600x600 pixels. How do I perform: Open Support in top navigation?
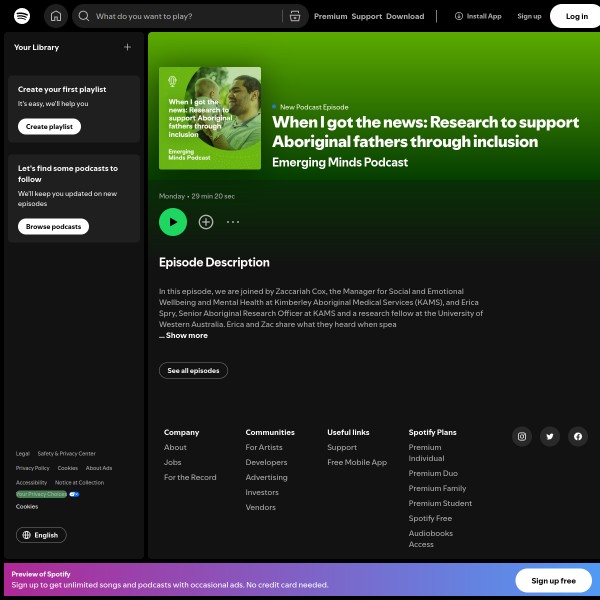pos(366,16)
